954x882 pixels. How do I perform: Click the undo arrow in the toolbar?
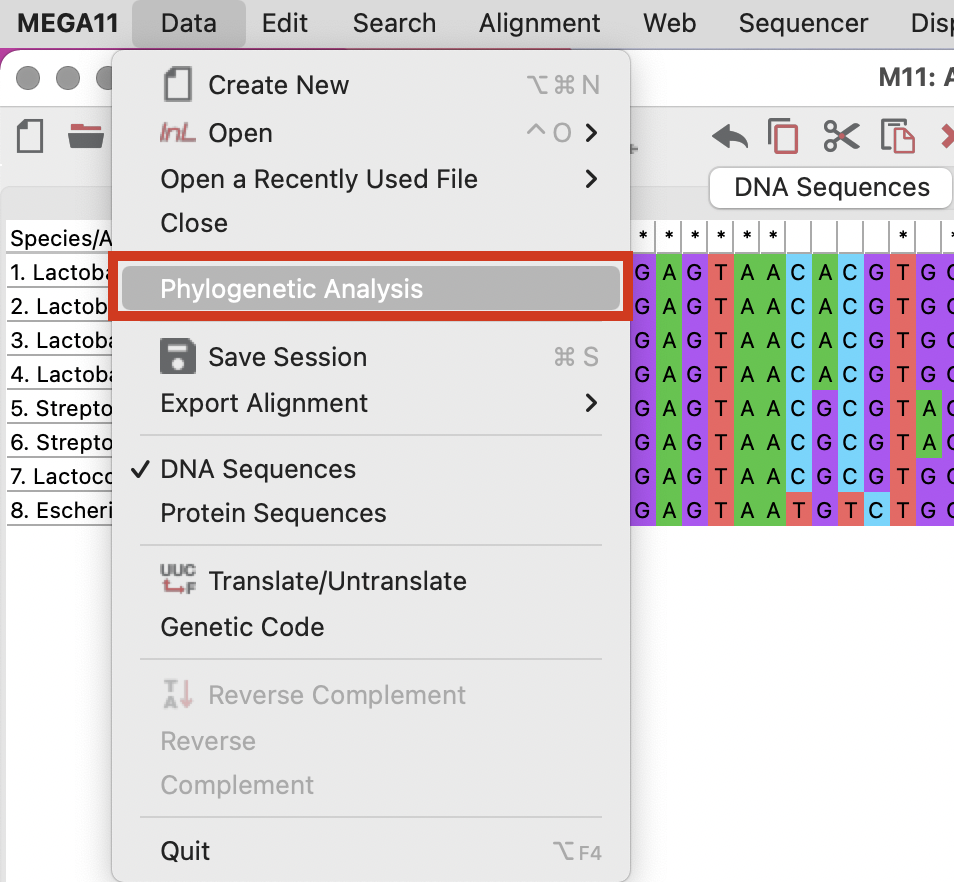click(730, 136)
